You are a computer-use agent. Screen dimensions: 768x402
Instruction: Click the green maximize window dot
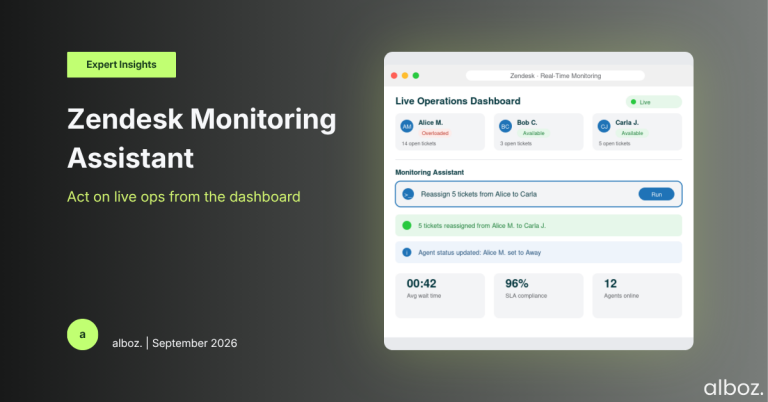[x=416, y=75]
